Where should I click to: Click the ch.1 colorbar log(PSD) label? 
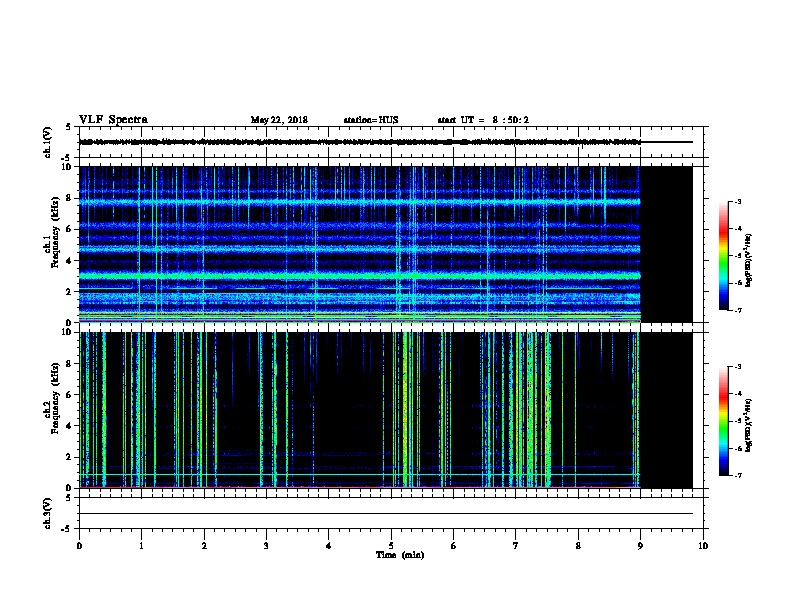click(748, 261)
